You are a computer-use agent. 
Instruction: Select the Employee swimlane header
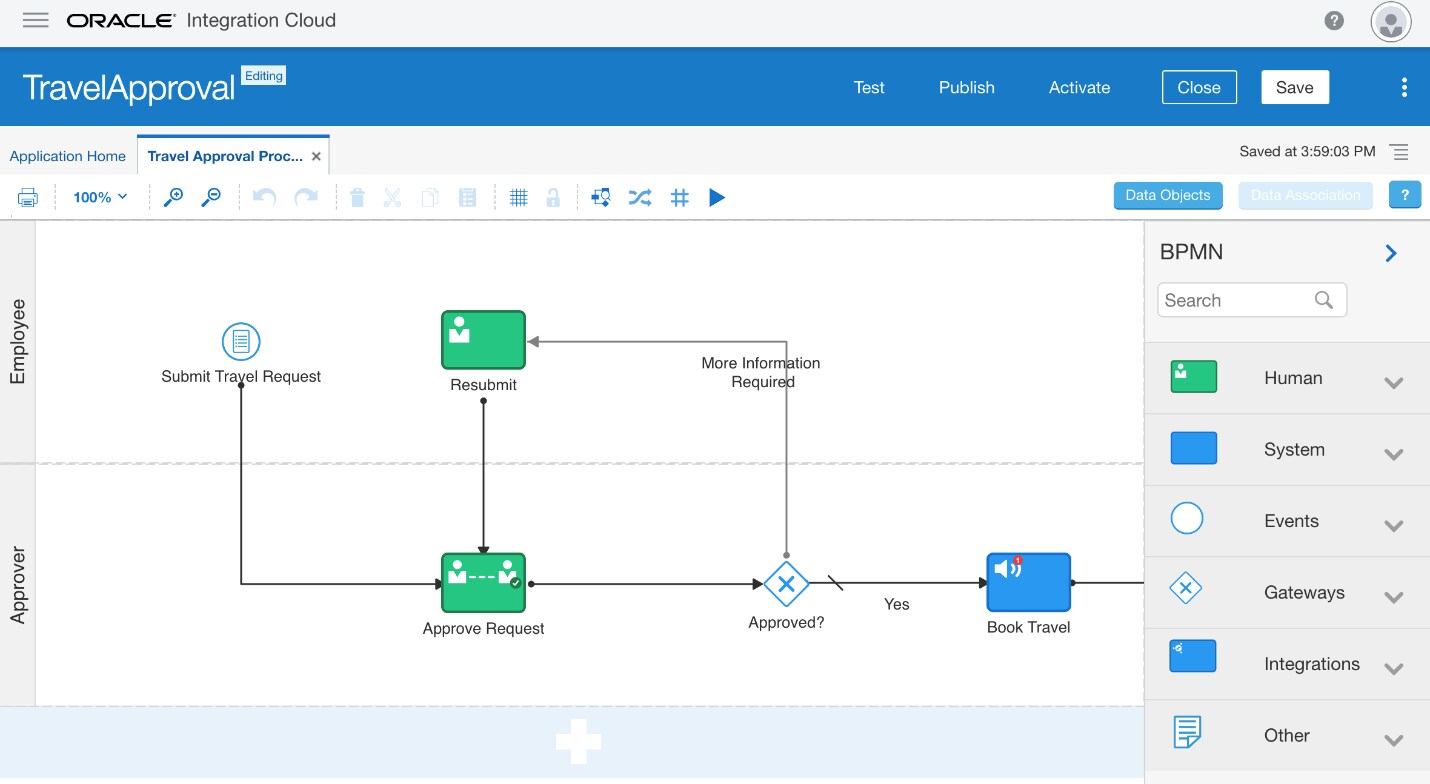point(18,341)
